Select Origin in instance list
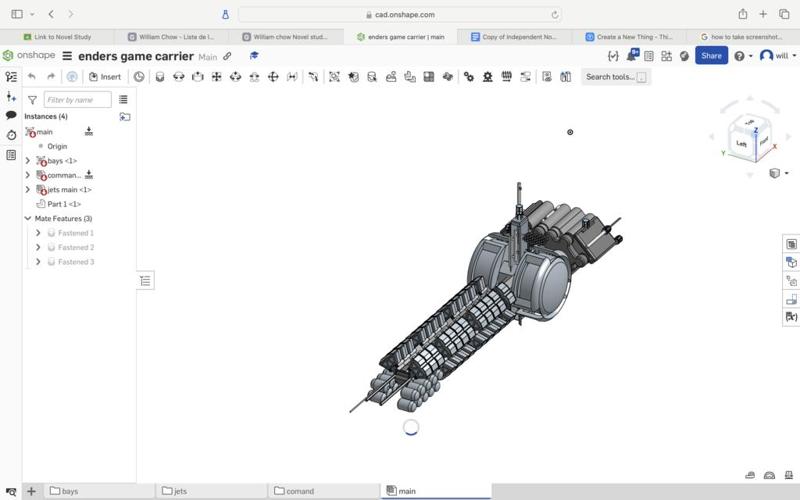 (x=57, y=146)
